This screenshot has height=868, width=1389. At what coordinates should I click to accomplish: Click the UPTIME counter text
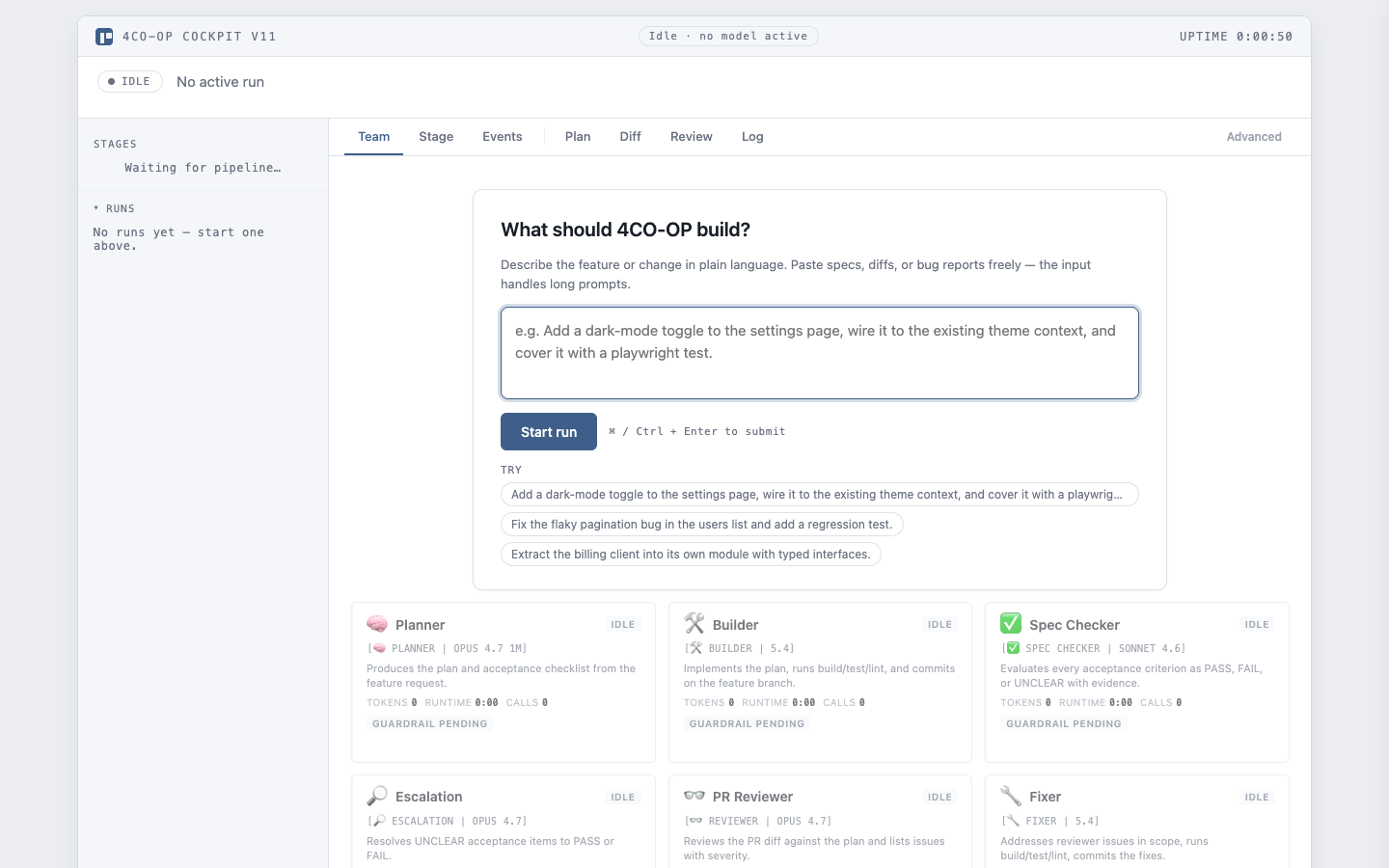(x=1236, y=37)
